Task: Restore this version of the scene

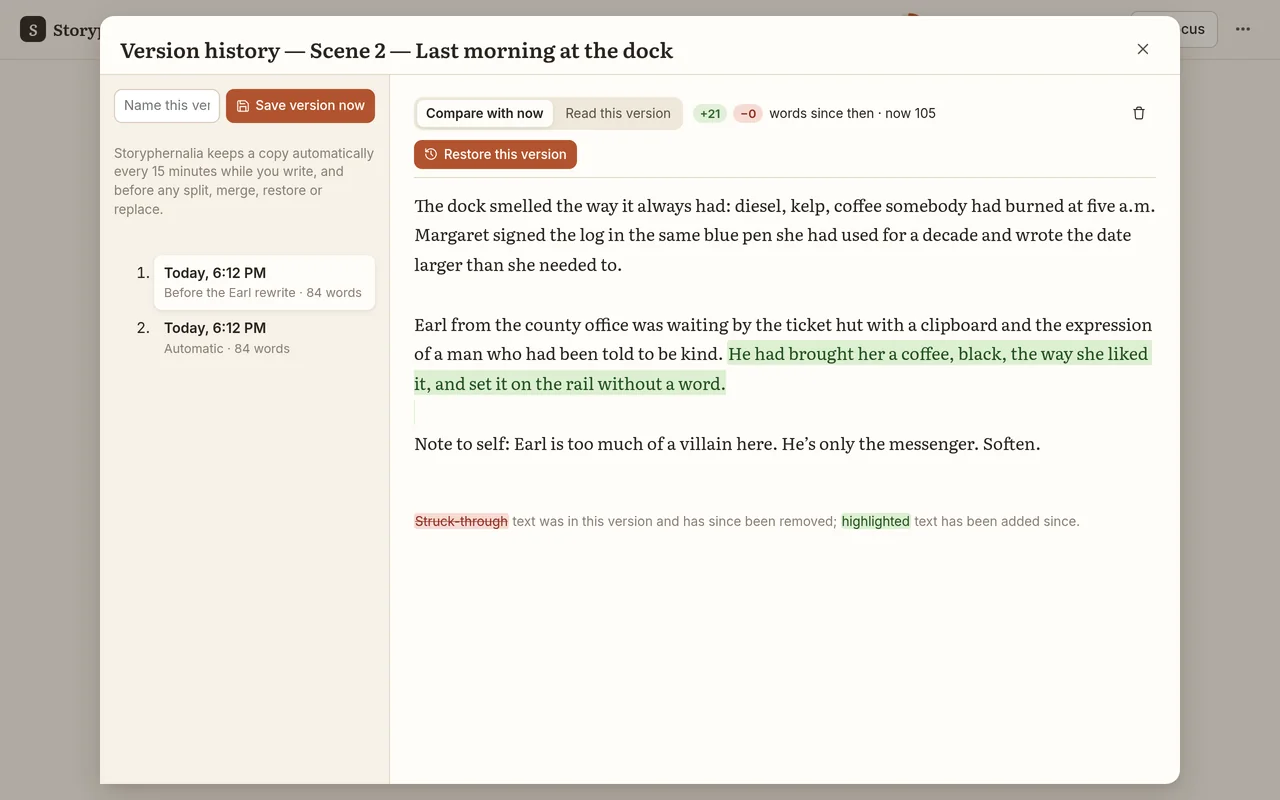Action: click(x=495, y=154)
